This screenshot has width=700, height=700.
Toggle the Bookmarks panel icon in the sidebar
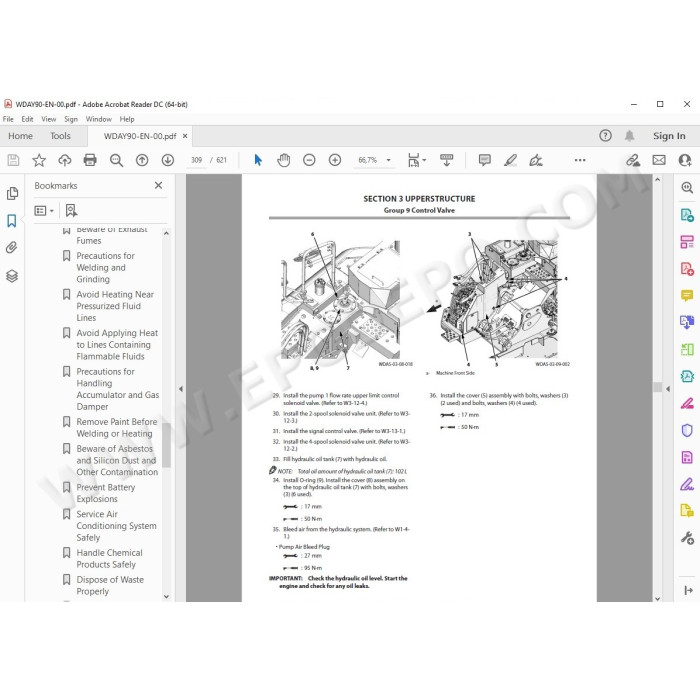(x=12, y=221)
